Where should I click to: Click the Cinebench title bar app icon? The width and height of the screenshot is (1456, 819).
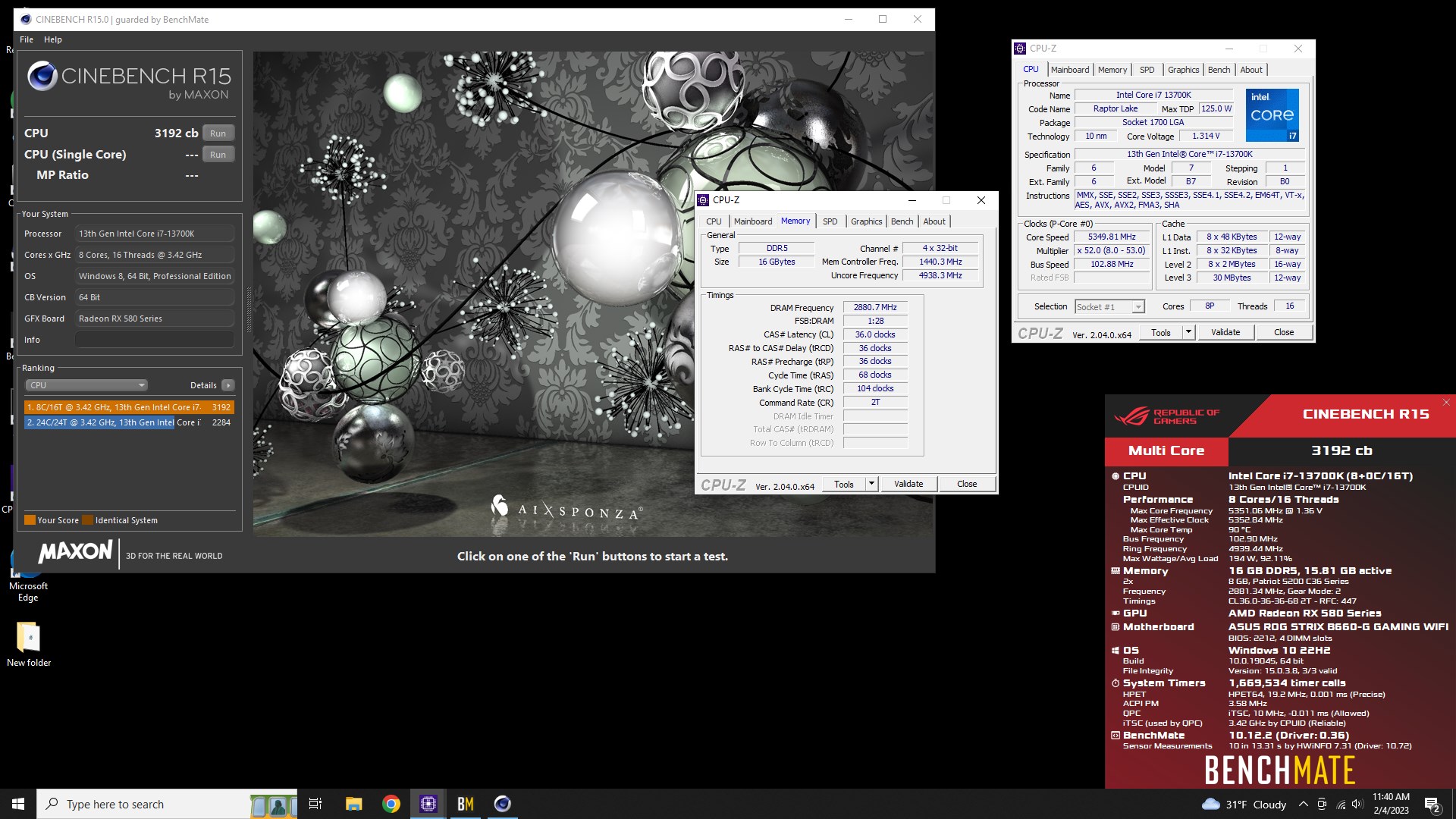coord(26,20)
